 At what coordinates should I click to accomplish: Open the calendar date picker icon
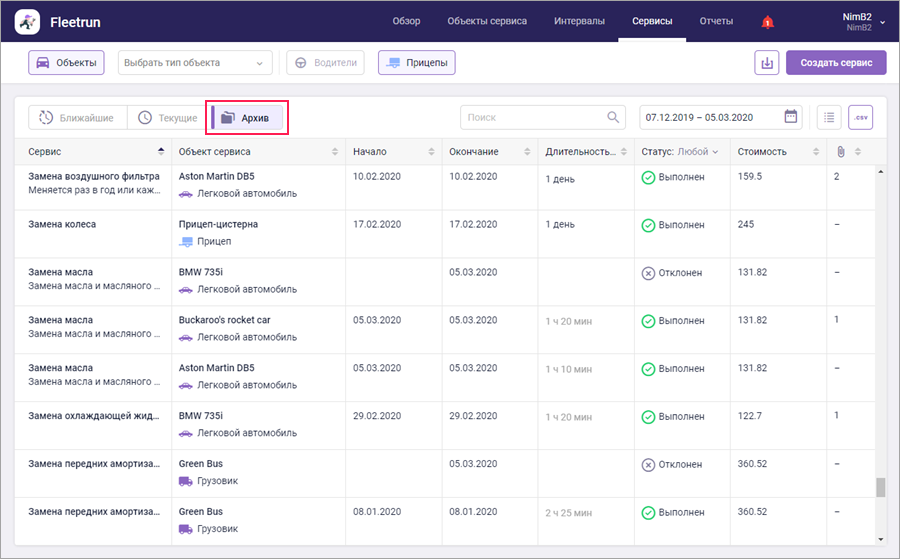pyautogui.click(x=791, y=117)
